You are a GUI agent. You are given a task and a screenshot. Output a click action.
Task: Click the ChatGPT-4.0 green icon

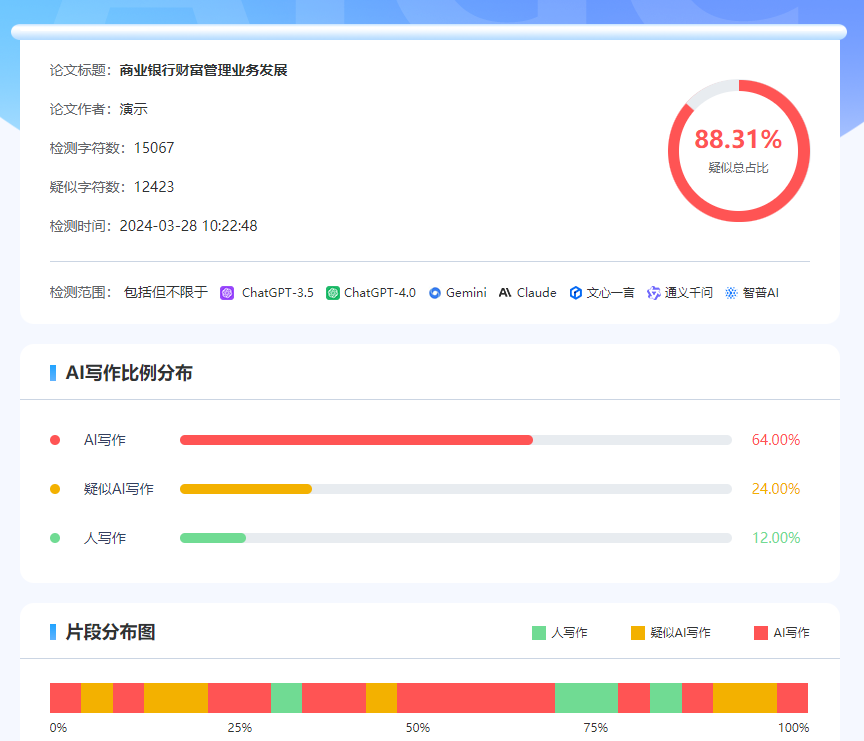click(333, 293)
